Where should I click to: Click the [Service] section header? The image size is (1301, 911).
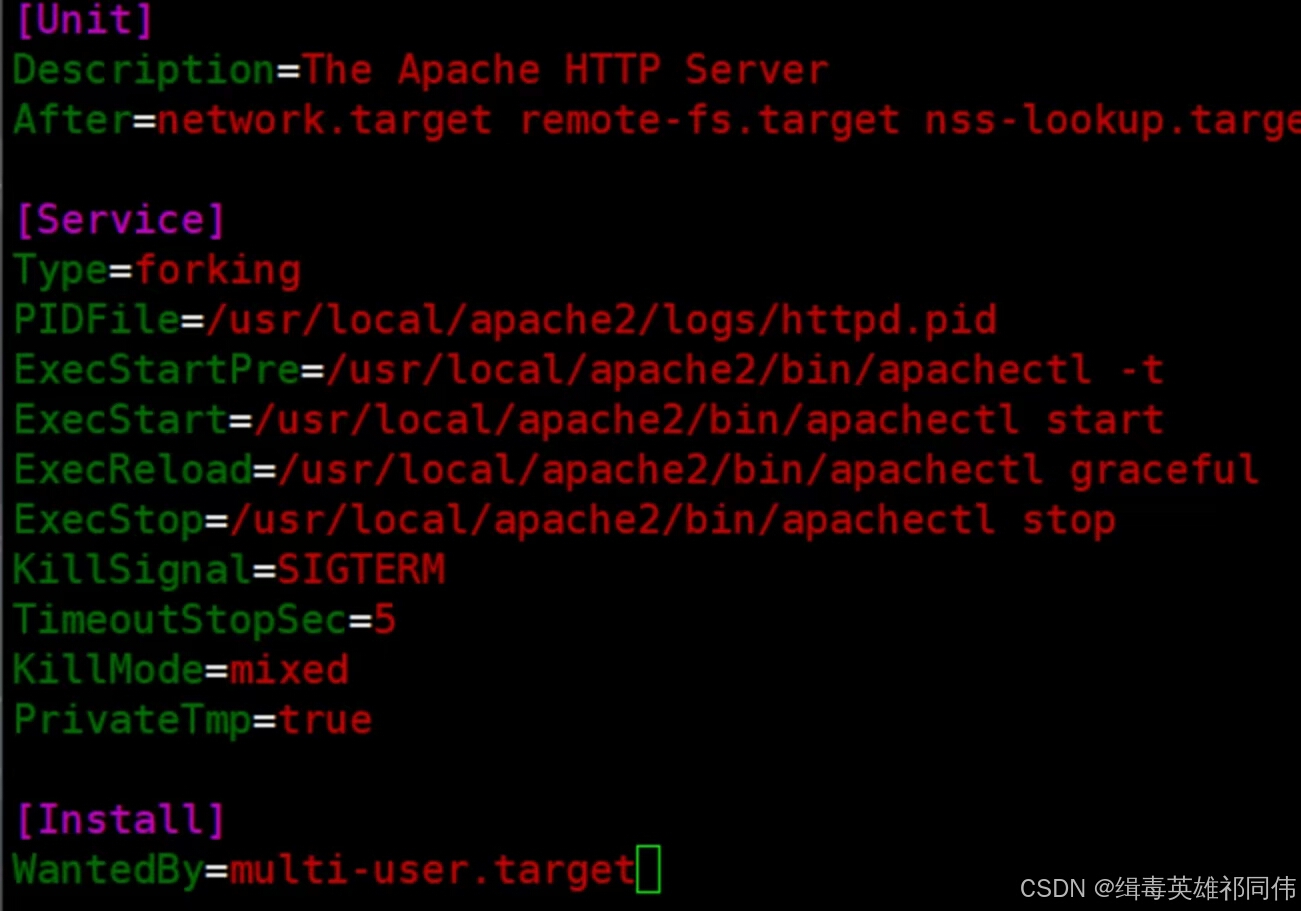[x=120, y=220]
